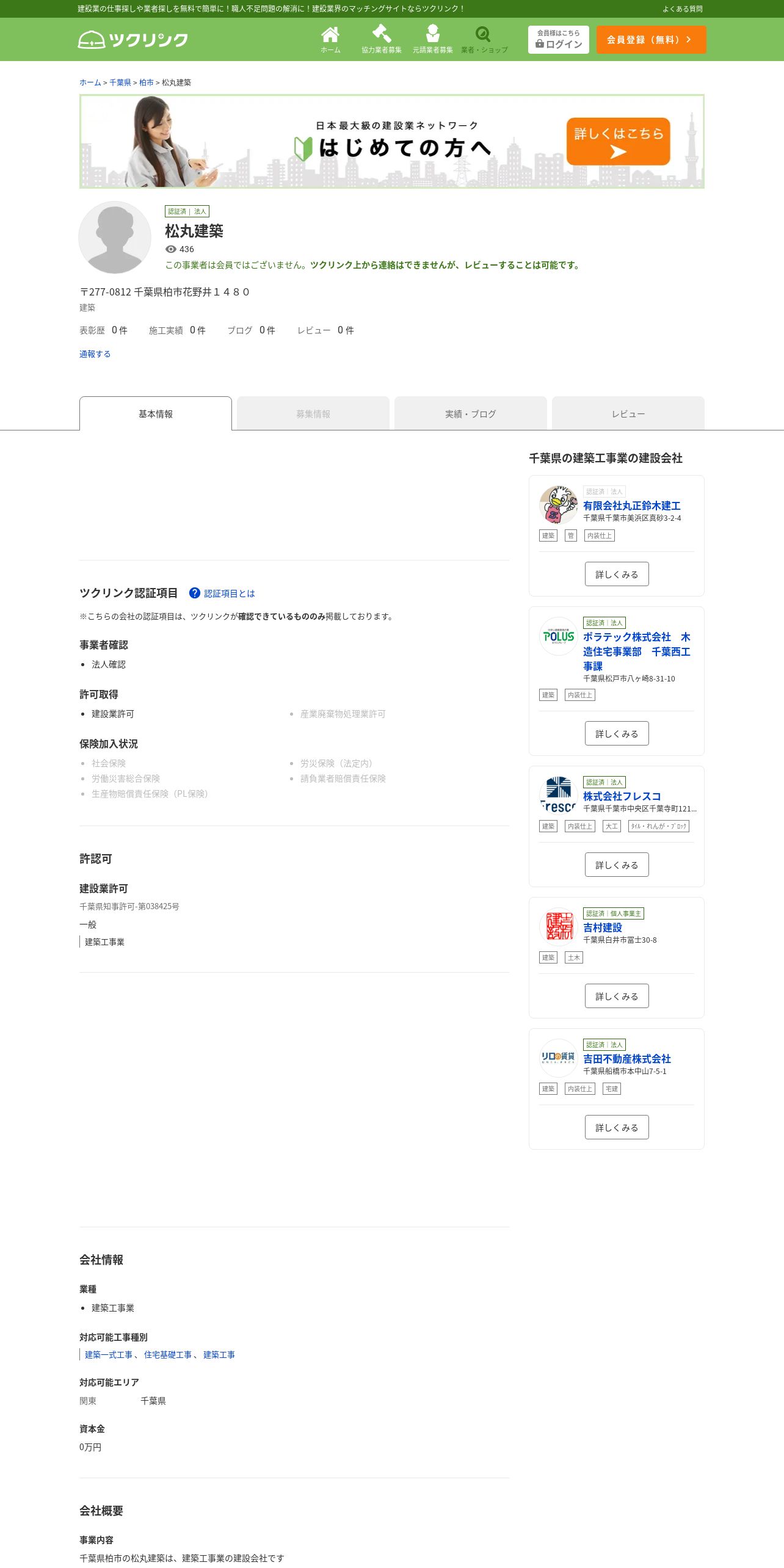Click 詳しくみる for 吉村建設
The width and height of the screenshot is (784, 1568).
pos(617,996)
